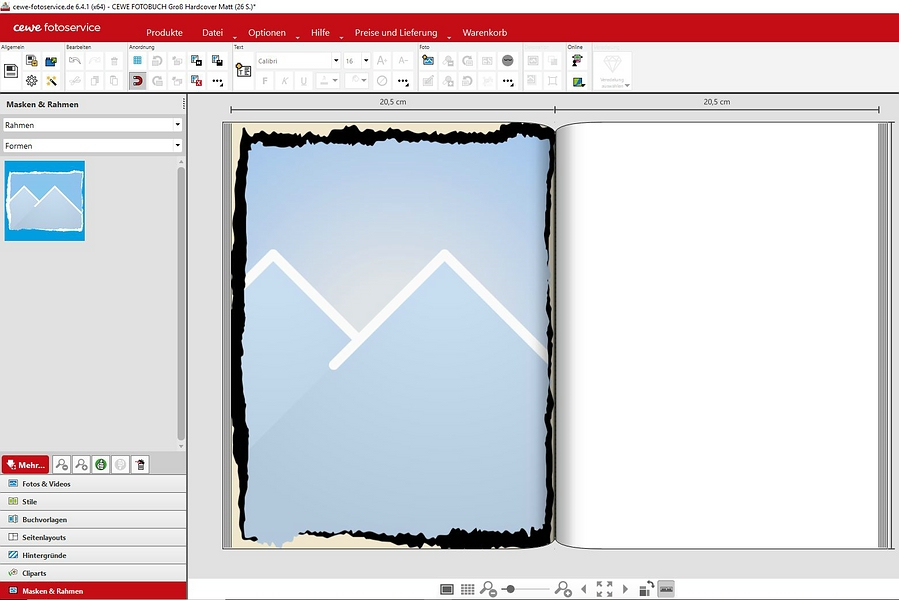Open the Cliparts panel
This screenshot has height=600, width=899.
coord(93,572)
